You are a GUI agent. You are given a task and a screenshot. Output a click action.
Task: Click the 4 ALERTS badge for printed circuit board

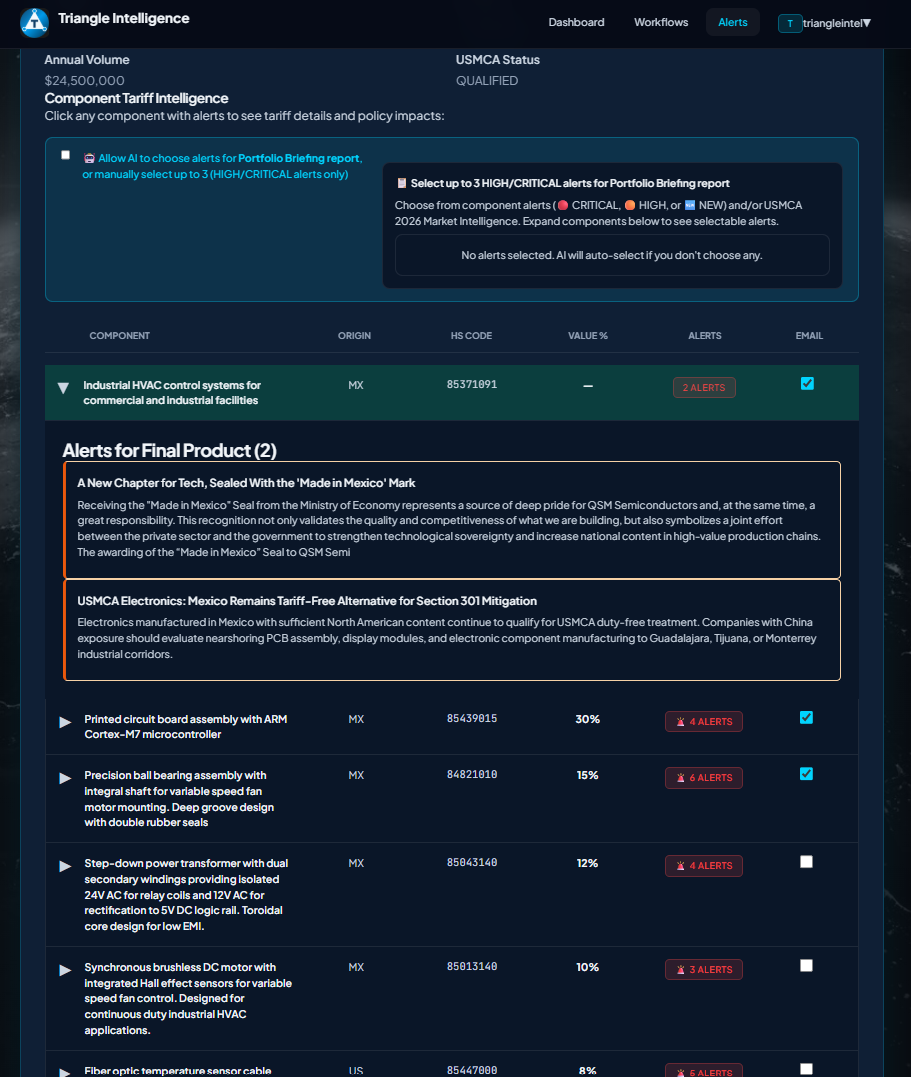[x=703, y=722]
